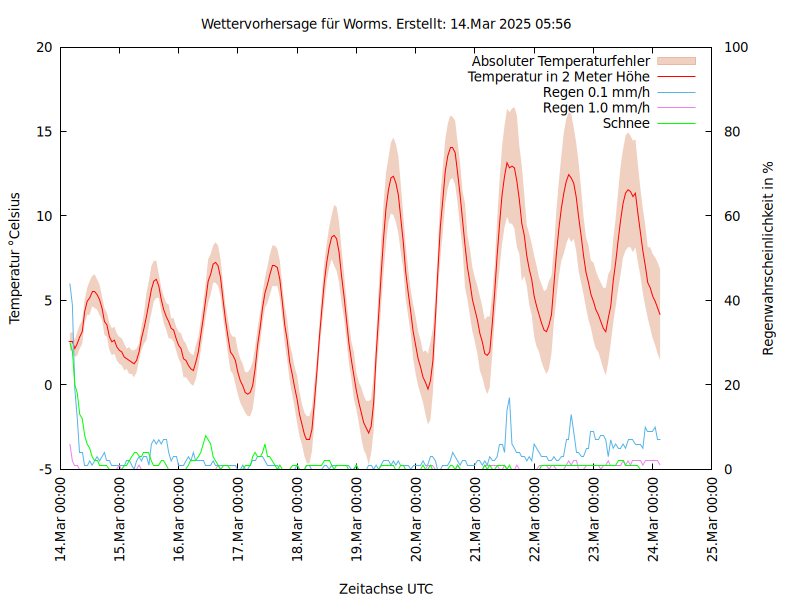The width and height of the screenshot is (800, 600).
Task: Click the 'Regenwahrscheinlichkeit in %' right axis label
Action: point(769,258)
